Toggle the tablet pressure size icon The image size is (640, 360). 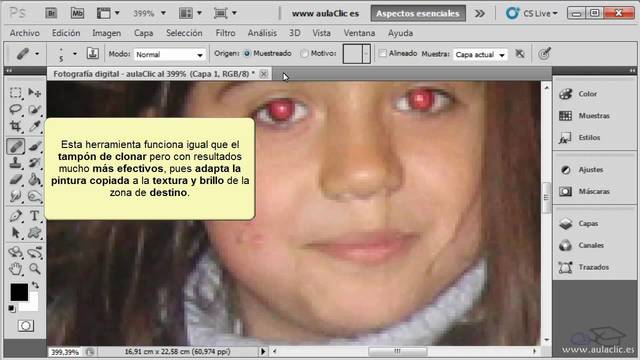(544, 53)
